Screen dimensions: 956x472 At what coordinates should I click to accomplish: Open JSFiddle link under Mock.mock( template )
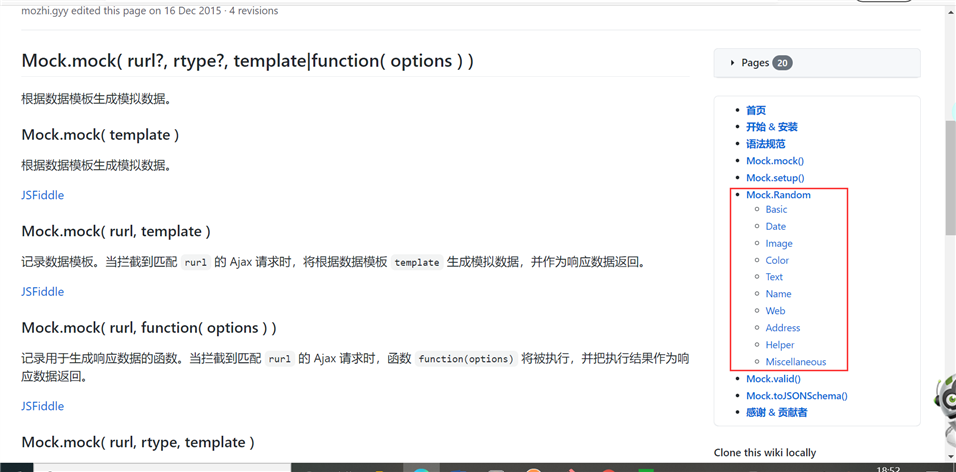pyautogui.click(x=43, y=195)
